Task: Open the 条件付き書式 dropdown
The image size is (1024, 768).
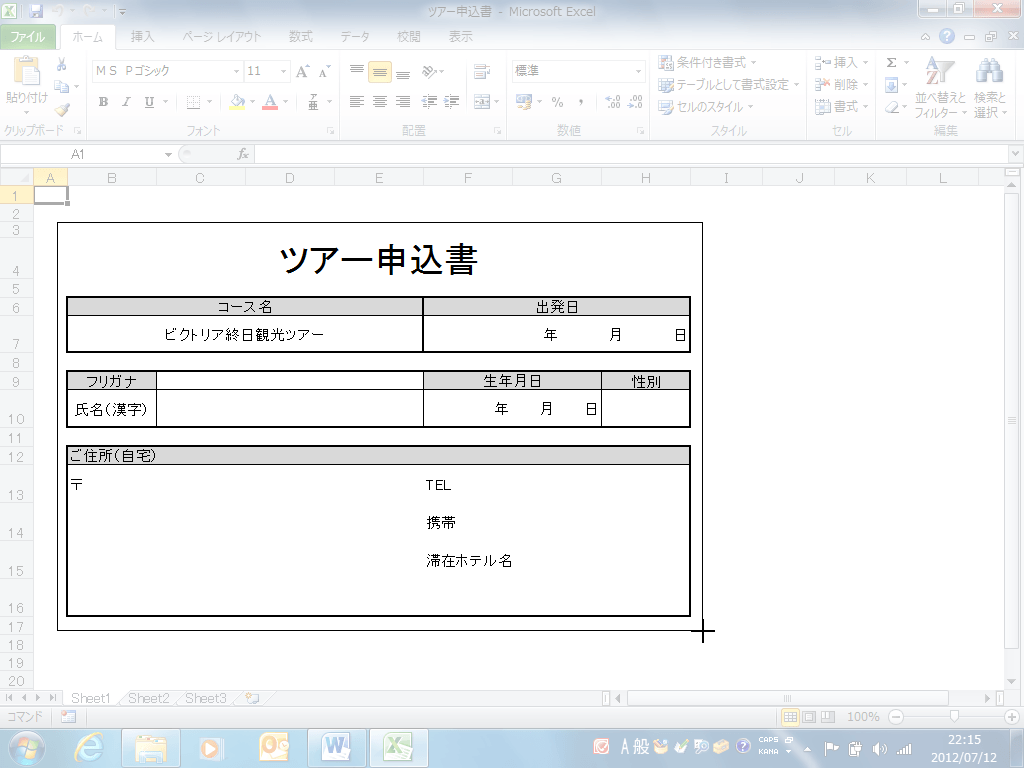Action: pos(708,63)
